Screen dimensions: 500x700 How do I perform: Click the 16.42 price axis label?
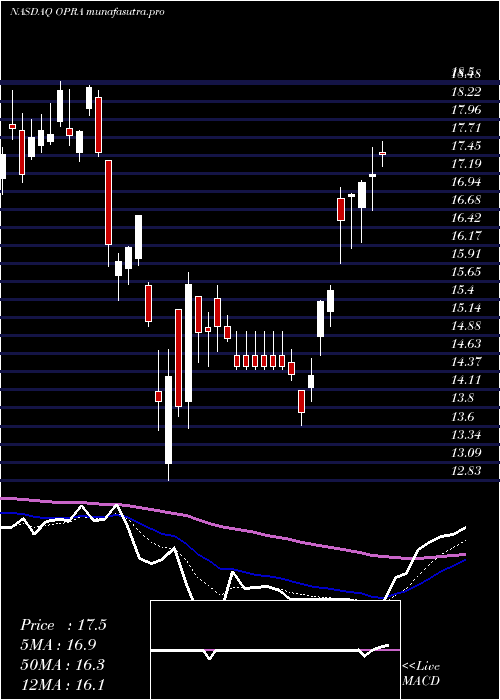[467, 218]
